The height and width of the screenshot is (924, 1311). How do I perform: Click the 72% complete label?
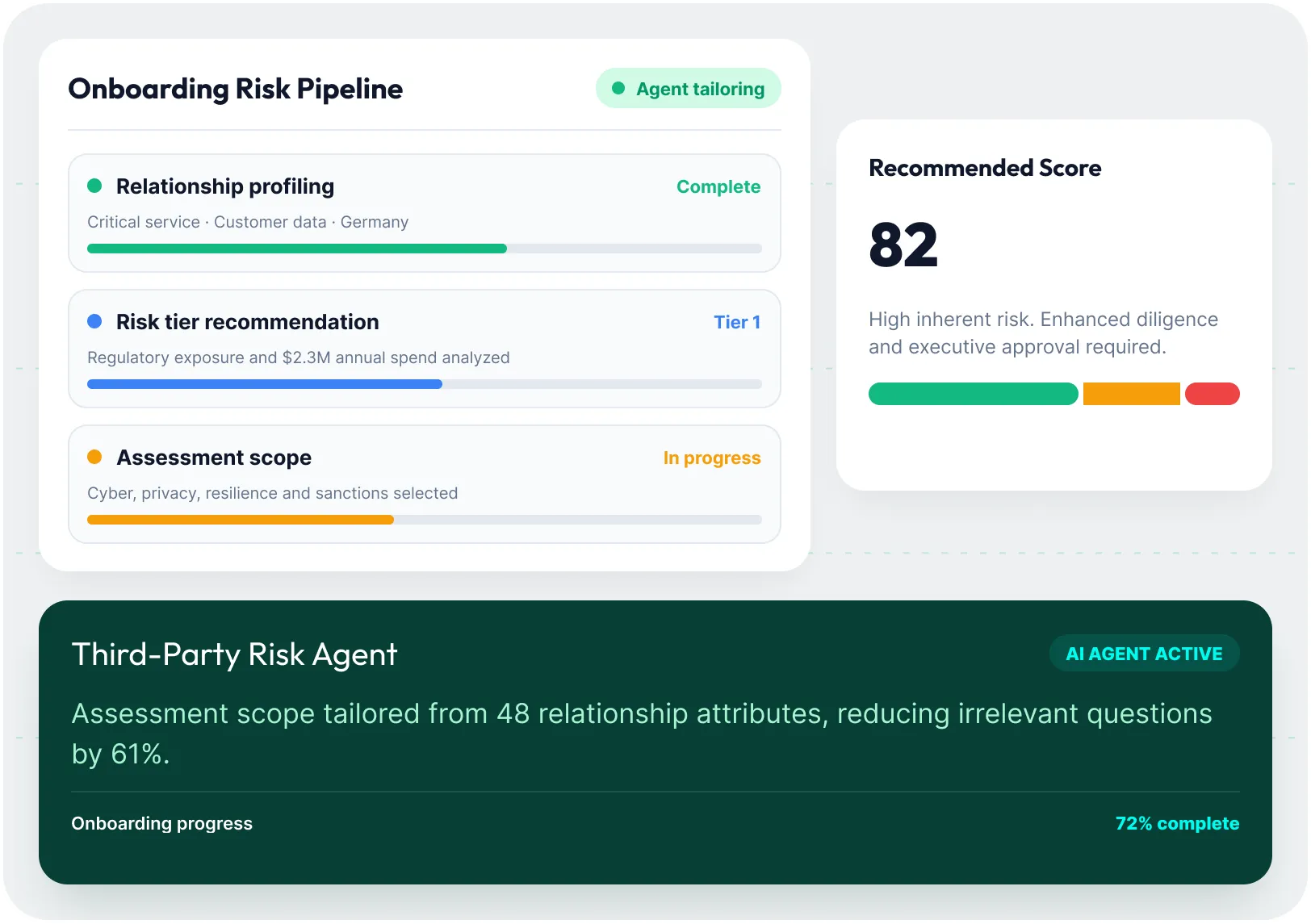(1178, 823)
